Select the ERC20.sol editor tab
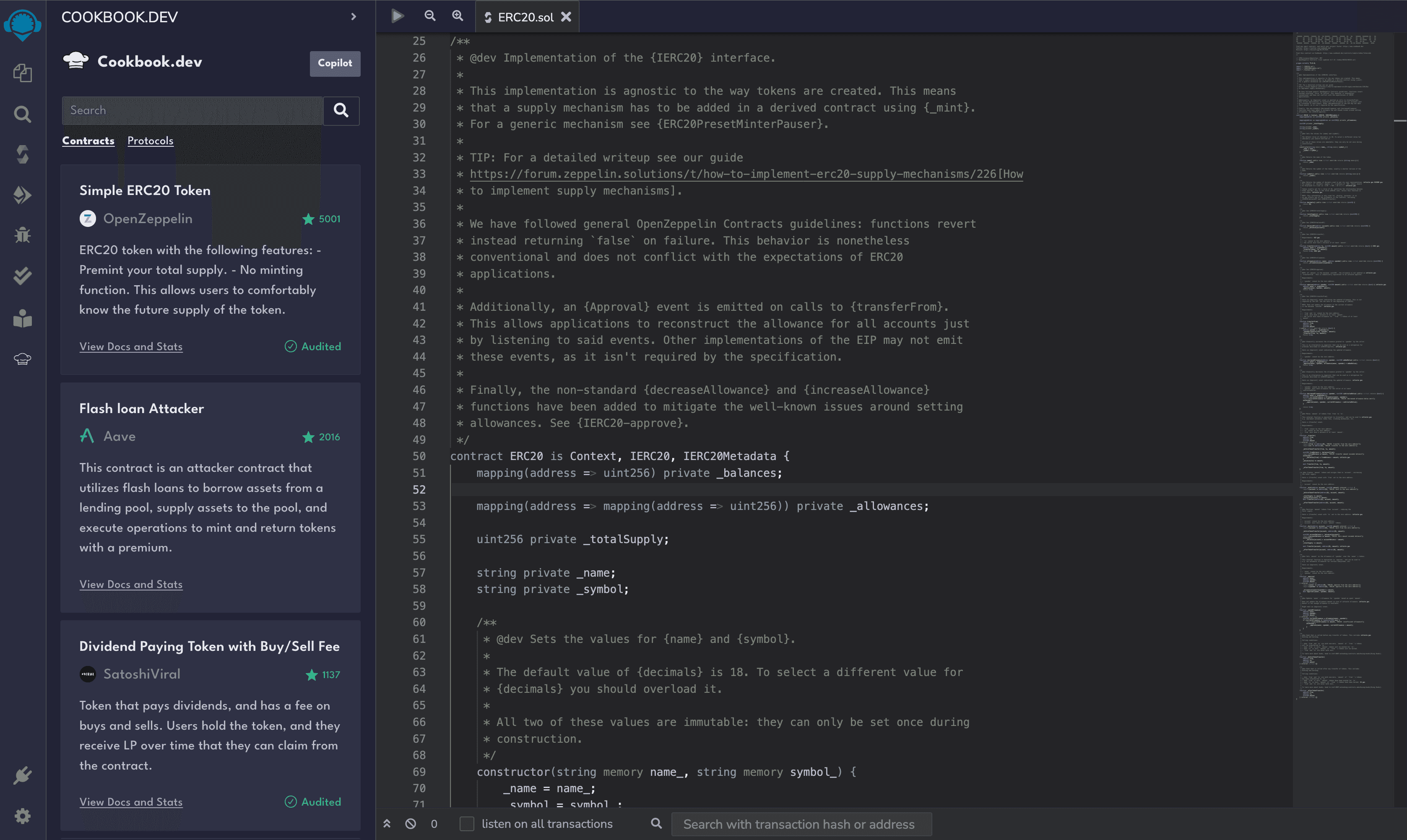 525,17
